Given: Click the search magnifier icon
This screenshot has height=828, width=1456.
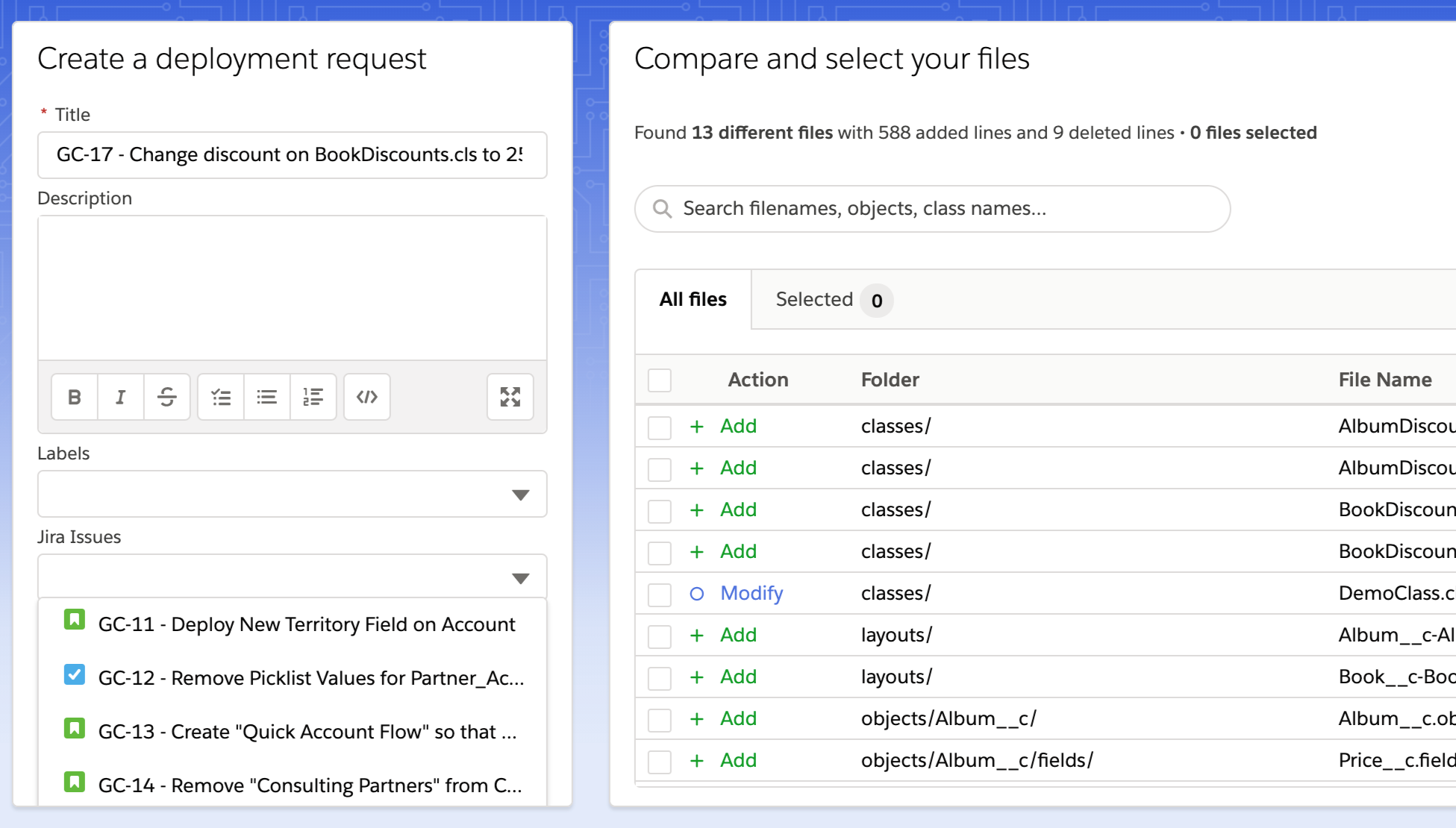Looking at the screenshot, I should (x=663, y=208).
